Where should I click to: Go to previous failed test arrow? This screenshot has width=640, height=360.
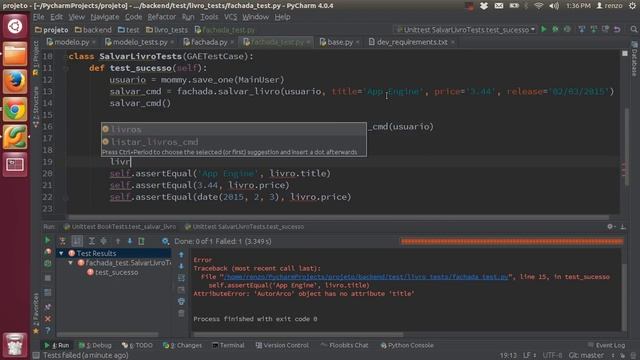click(118, 241)
